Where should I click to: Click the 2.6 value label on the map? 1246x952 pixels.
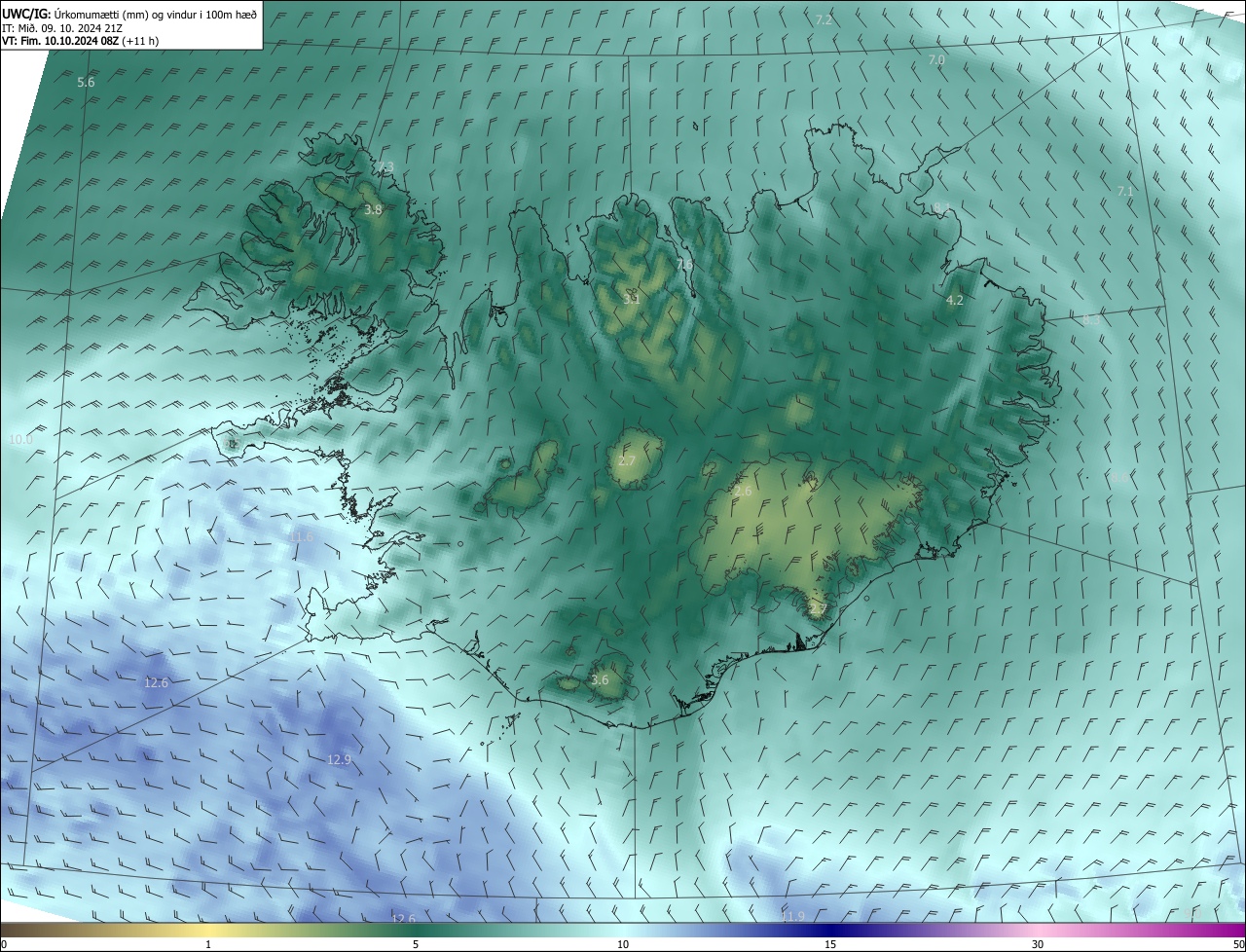743,493
